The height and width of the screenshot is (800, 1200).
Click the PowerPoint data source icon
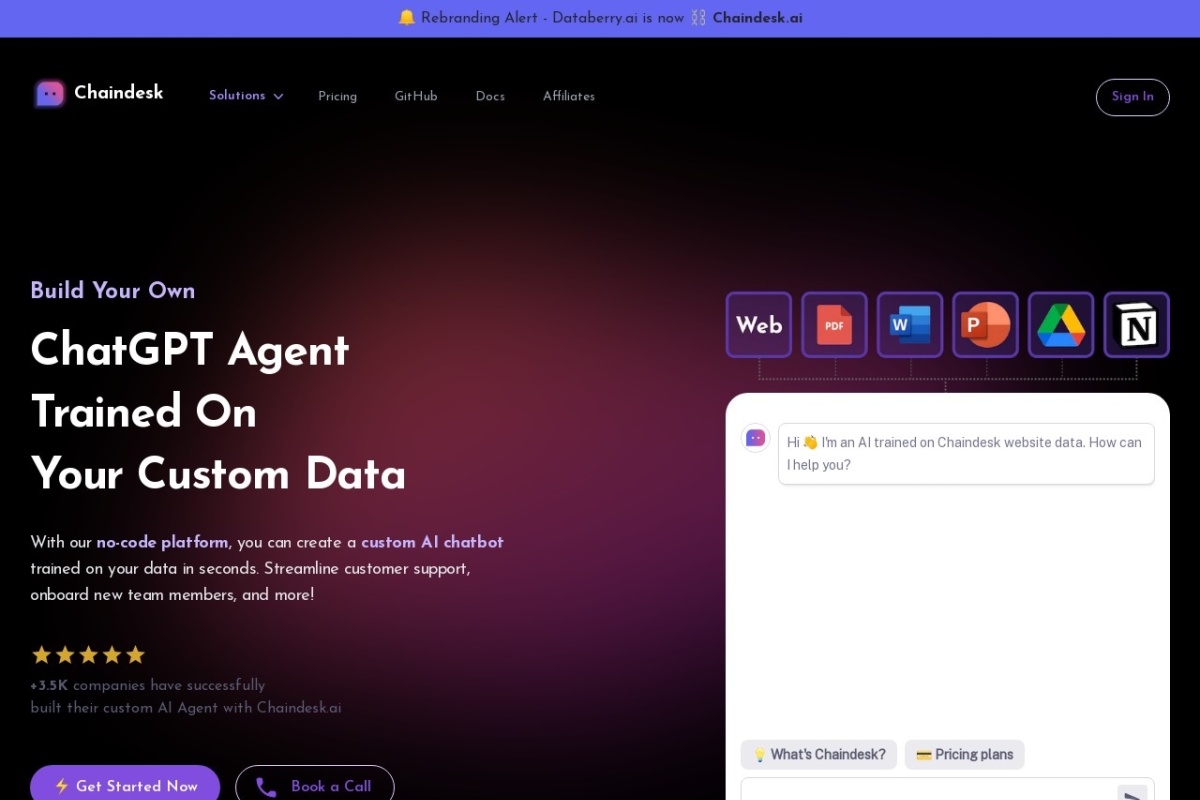(x=985, y=325)
